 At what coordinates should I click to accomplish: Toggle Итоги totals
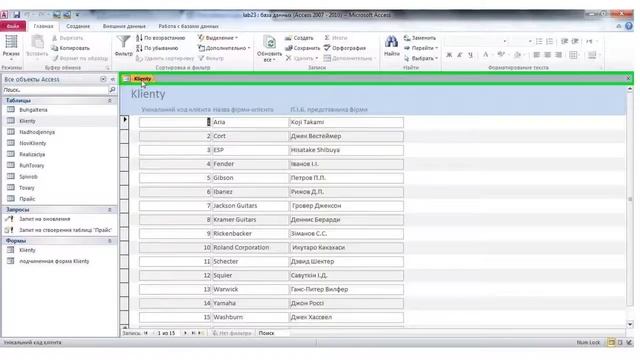pyautogui.click(x=336, y=38)
